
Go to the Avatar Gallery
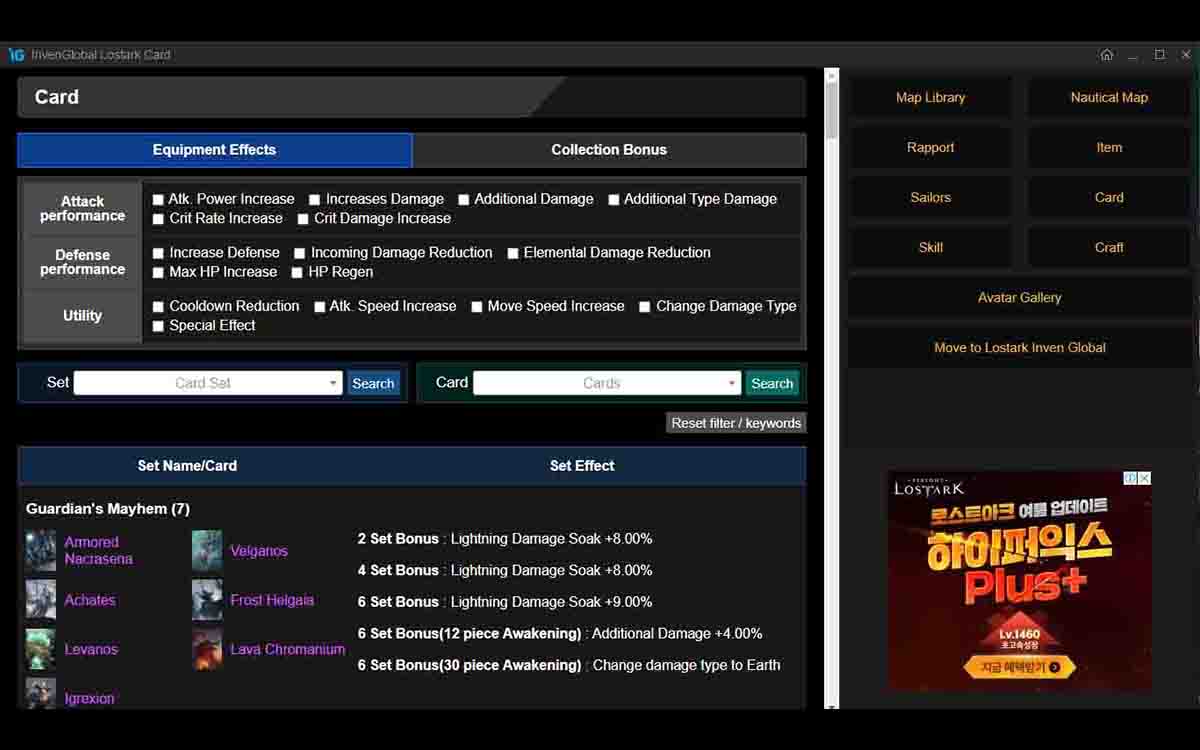click(1019, 297)
